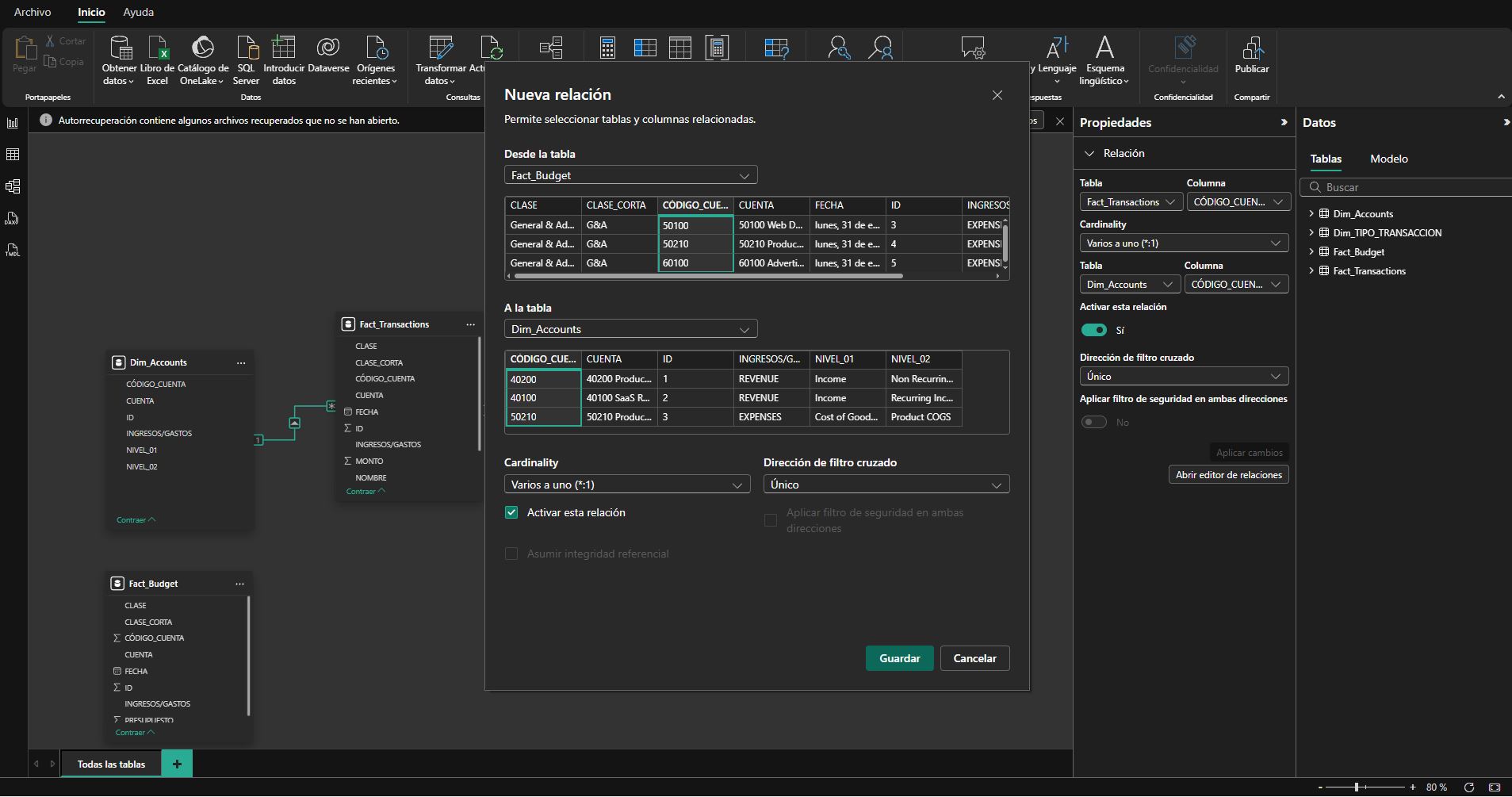Click Asumir integridad referencial checkbox

tap(511, 554)
